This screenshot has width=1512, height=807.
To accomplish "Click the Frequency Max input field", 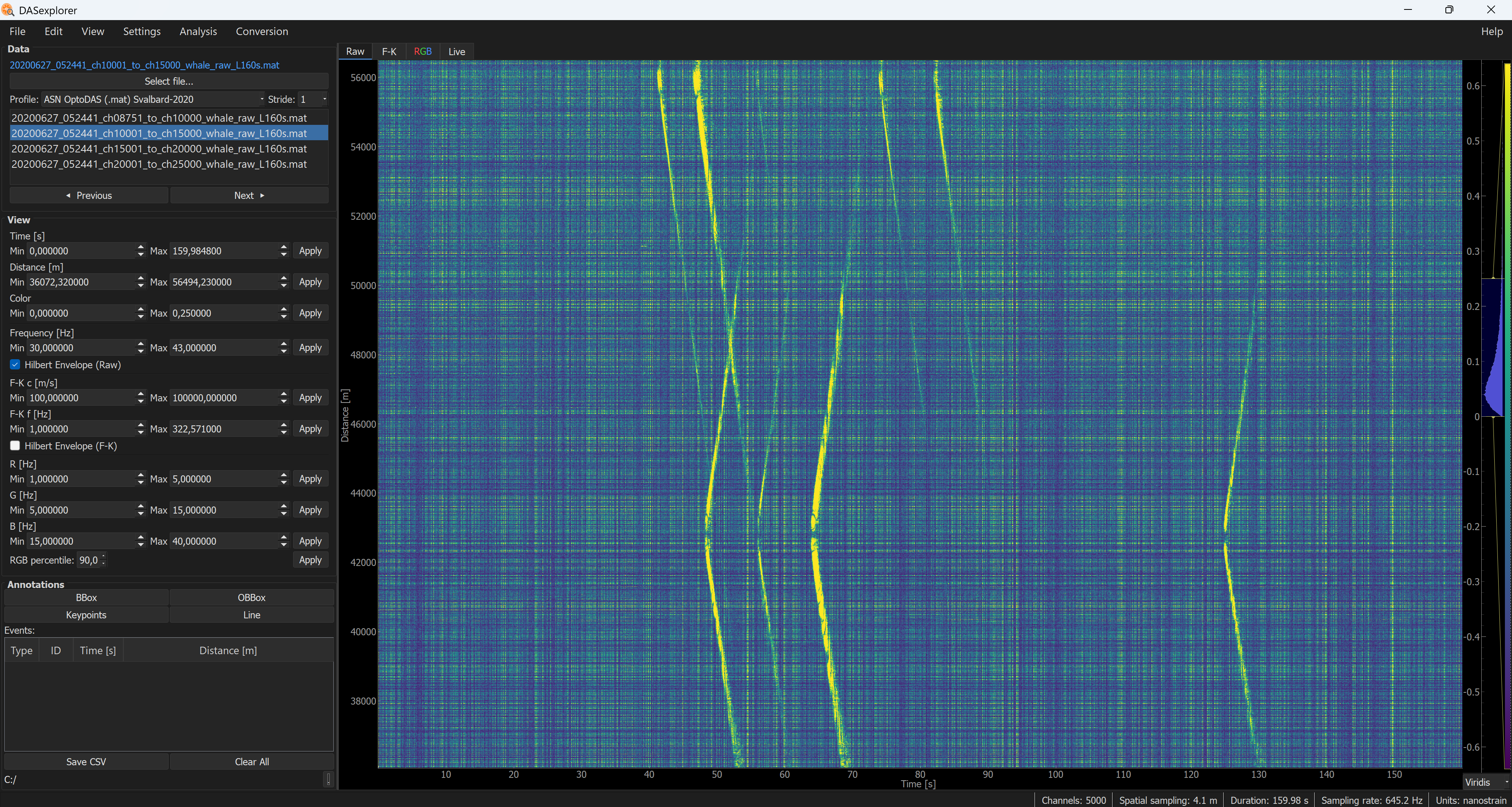I will tap(224, 347).
